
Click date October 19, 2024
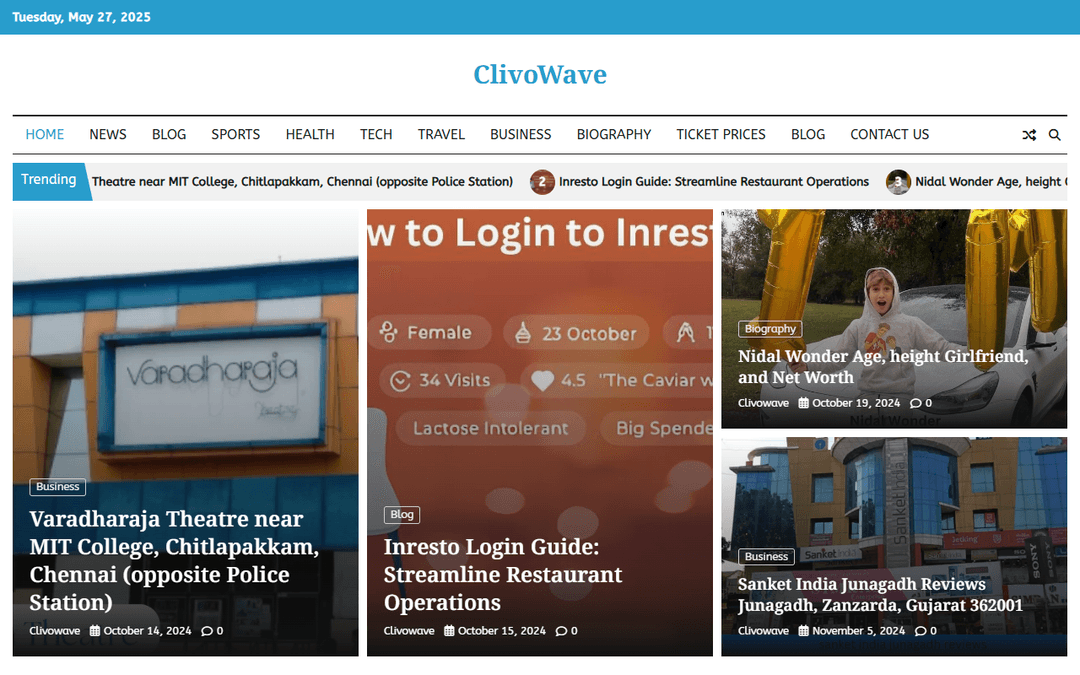pyautogui.click(x=856, y=403)
